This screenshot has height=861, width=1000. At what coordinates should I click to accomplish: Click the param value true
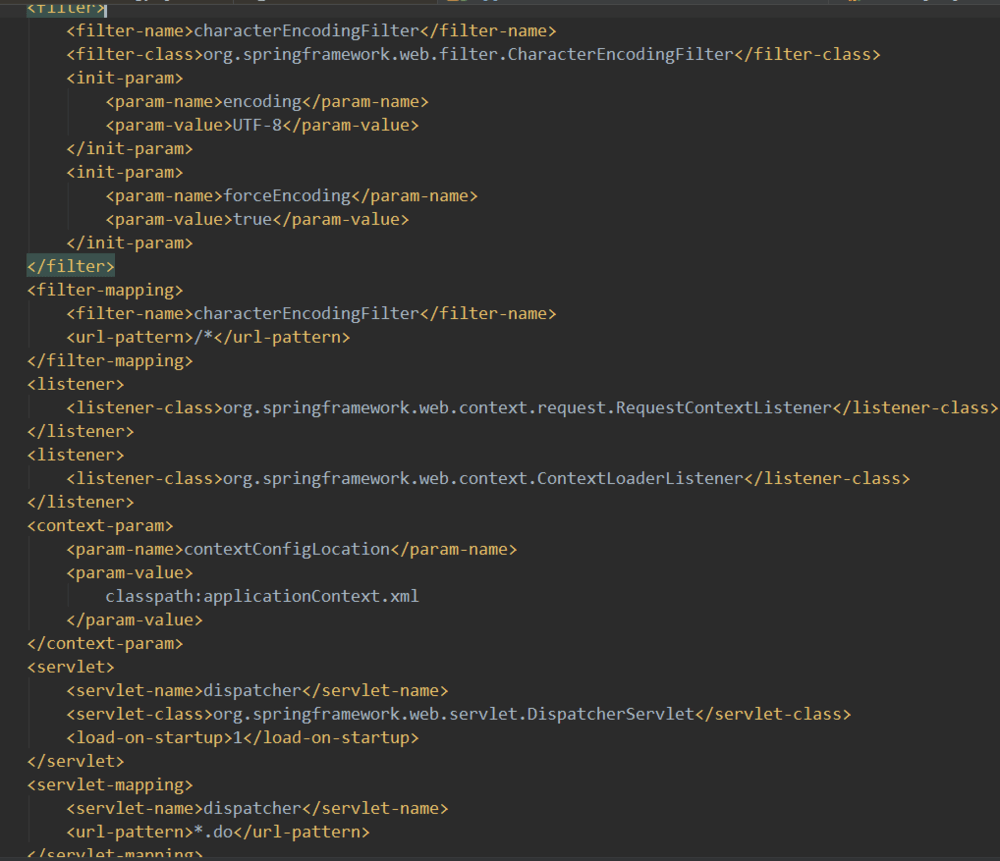coord(253,219)
